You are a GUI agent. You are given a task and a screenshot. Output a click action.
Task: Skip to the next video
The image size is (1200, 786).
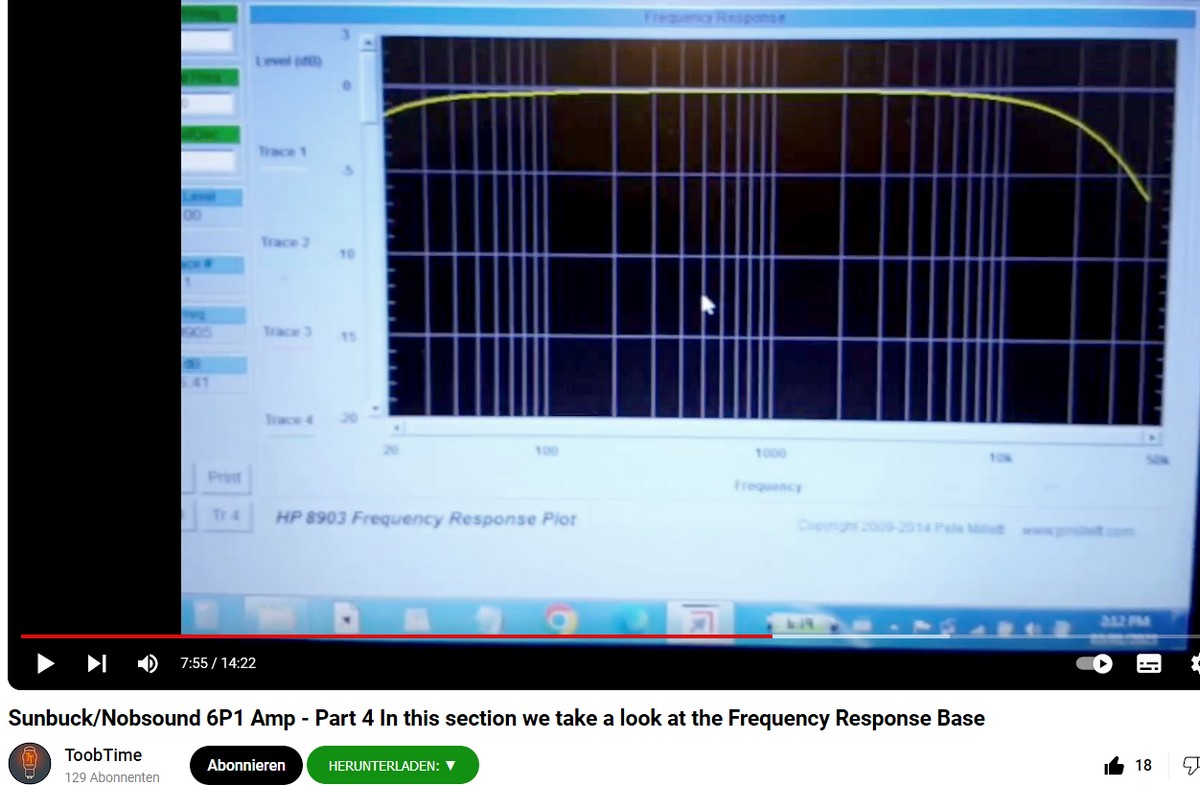pos(97,663)
